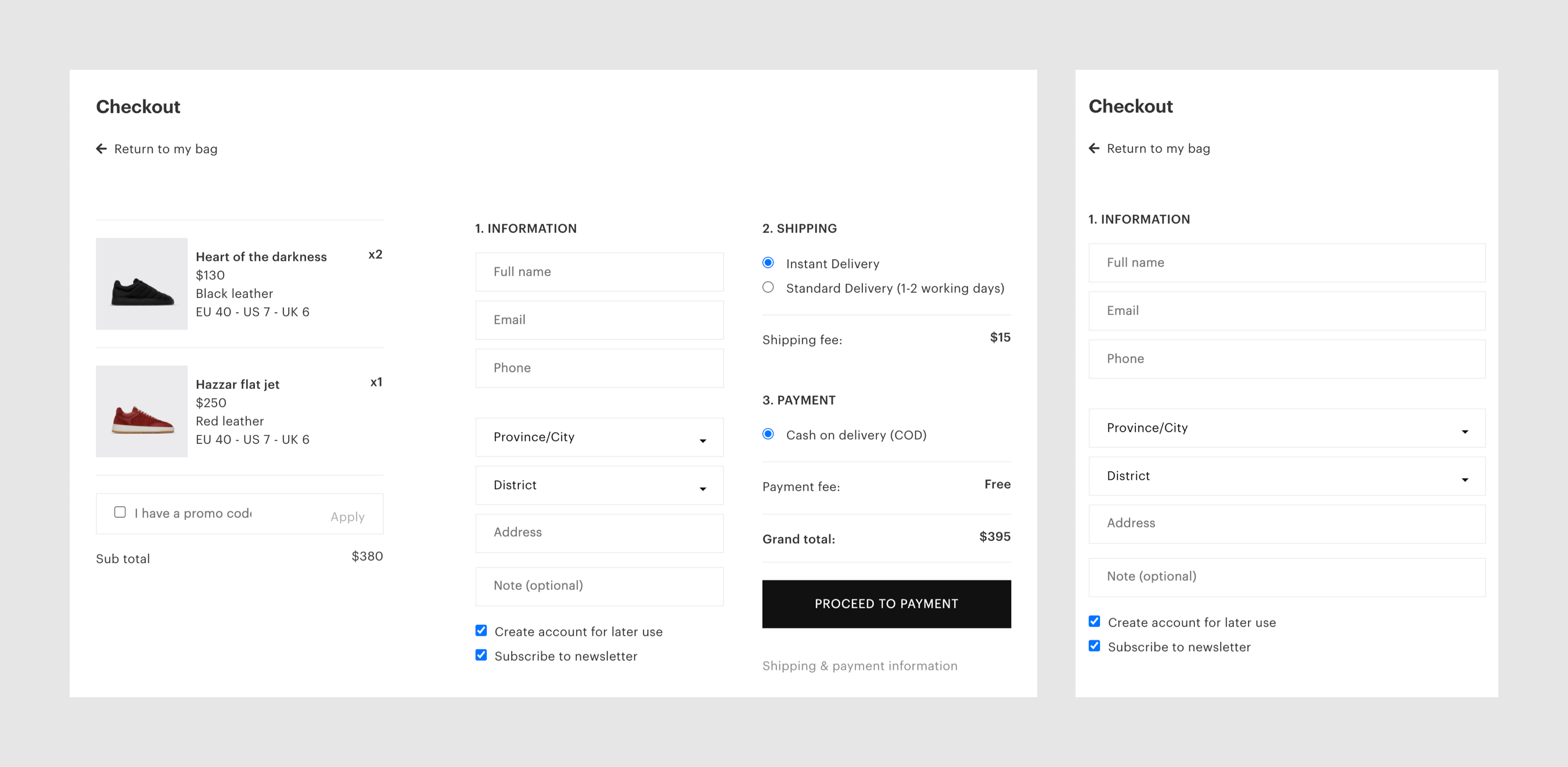Click back arrow in right checkout panel
1568x767 pixels.
click(1094, 148)
